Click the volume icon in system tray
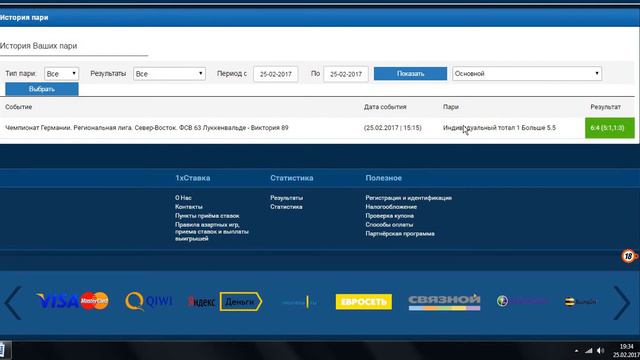 (600, 351)
